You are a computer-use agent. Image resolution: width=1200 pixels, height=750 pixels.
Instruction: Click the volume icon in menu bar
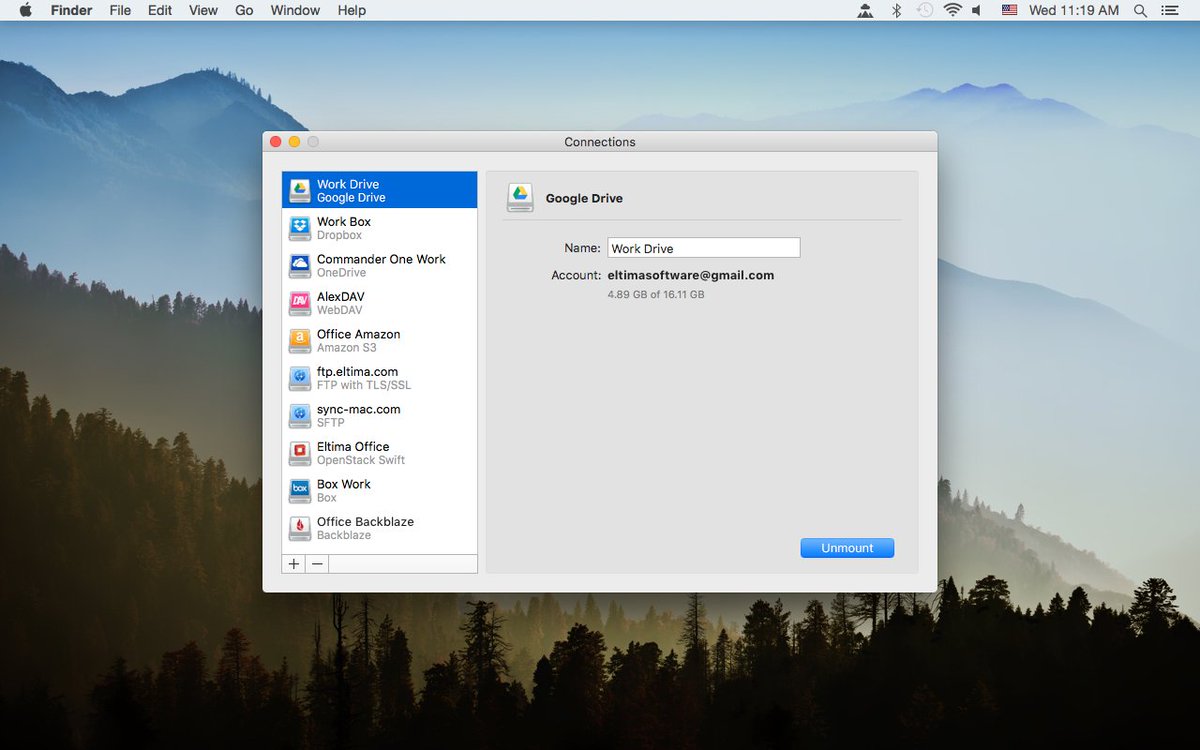[x=977, y=10]
